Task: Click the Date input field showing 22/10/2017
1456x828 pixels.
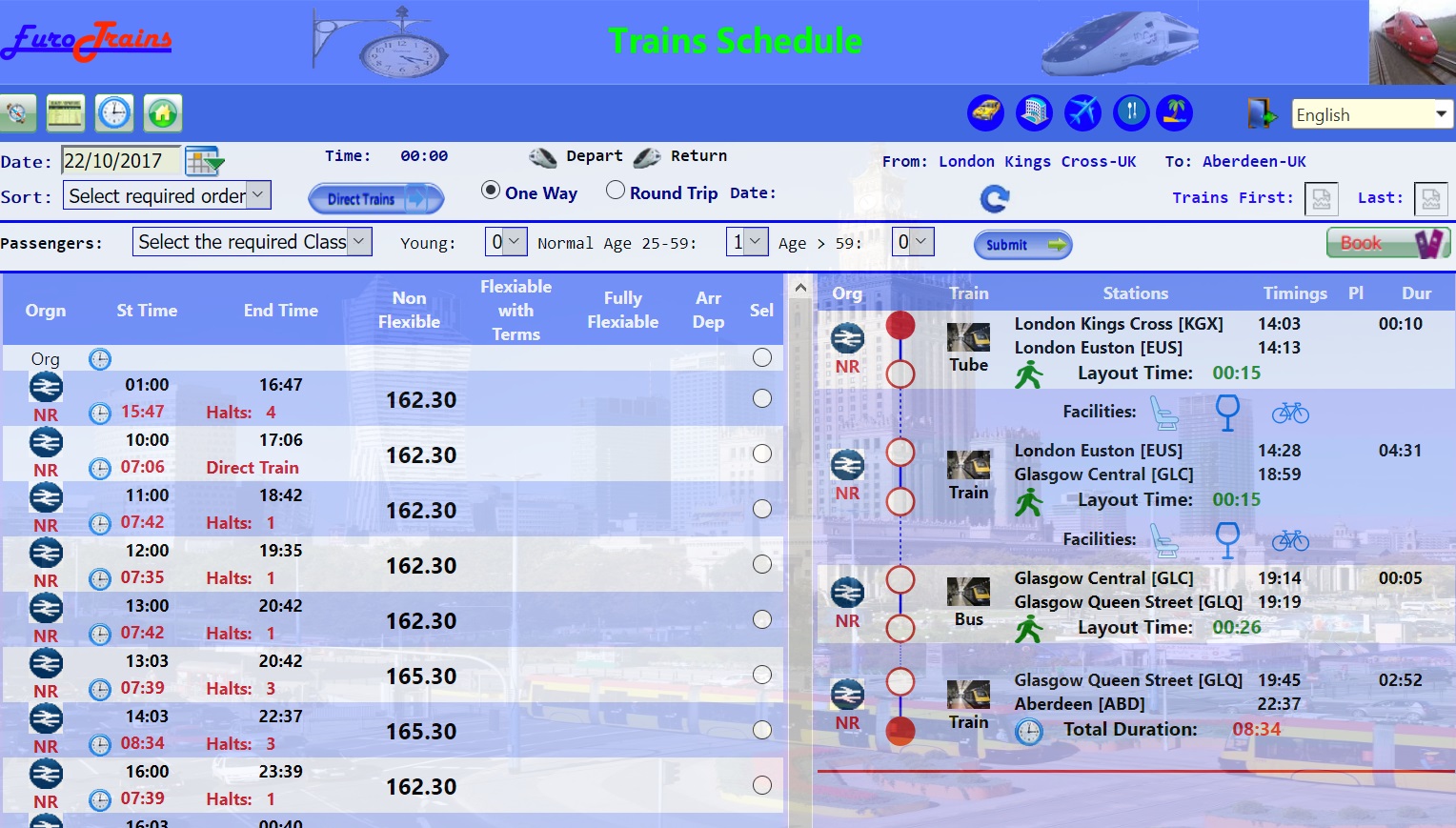Action: [x=121, y=161]
